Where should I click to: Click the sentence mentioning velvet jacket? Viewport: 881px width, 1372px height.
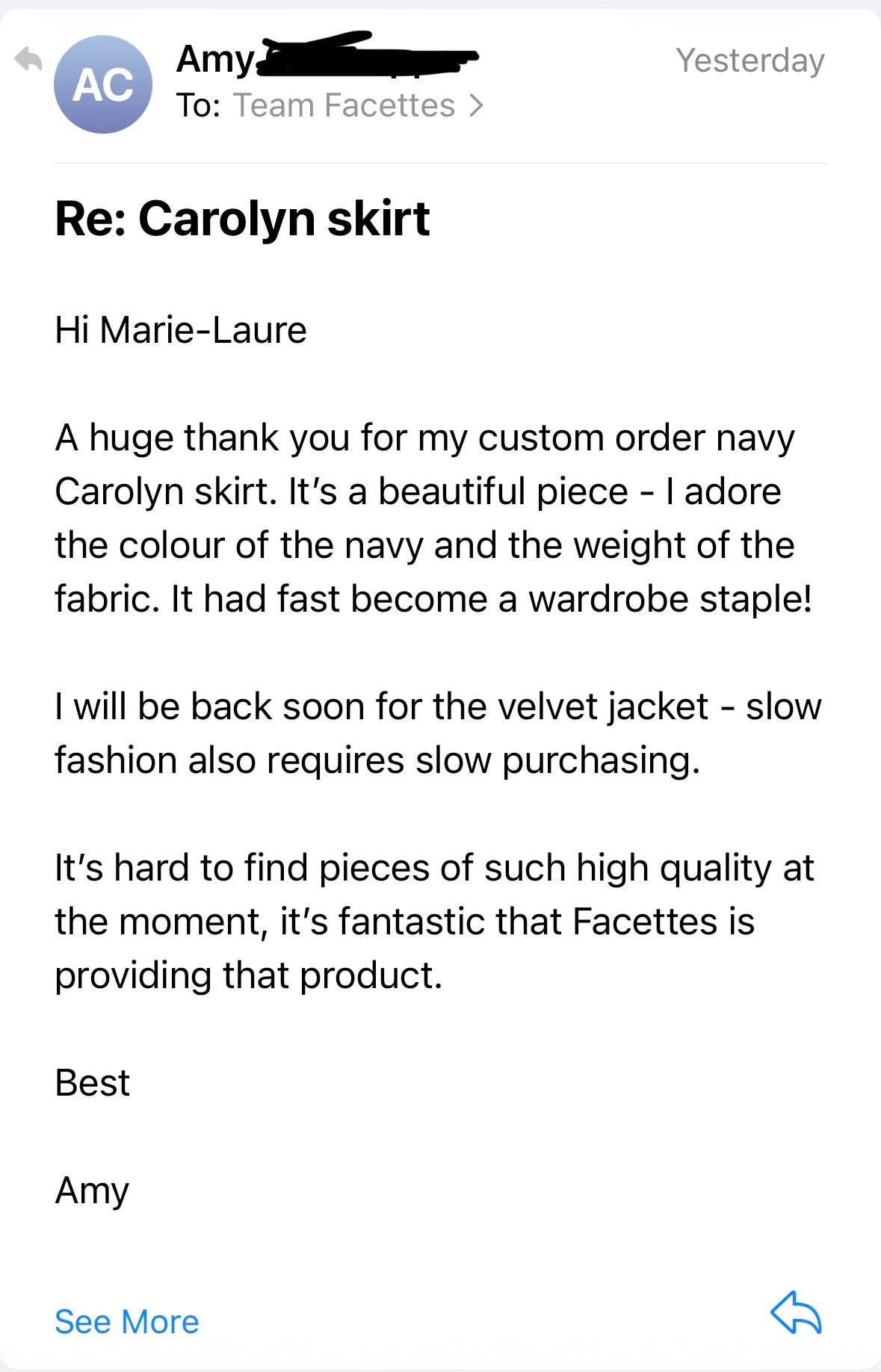pyautogui.click(x=438, y=707)
